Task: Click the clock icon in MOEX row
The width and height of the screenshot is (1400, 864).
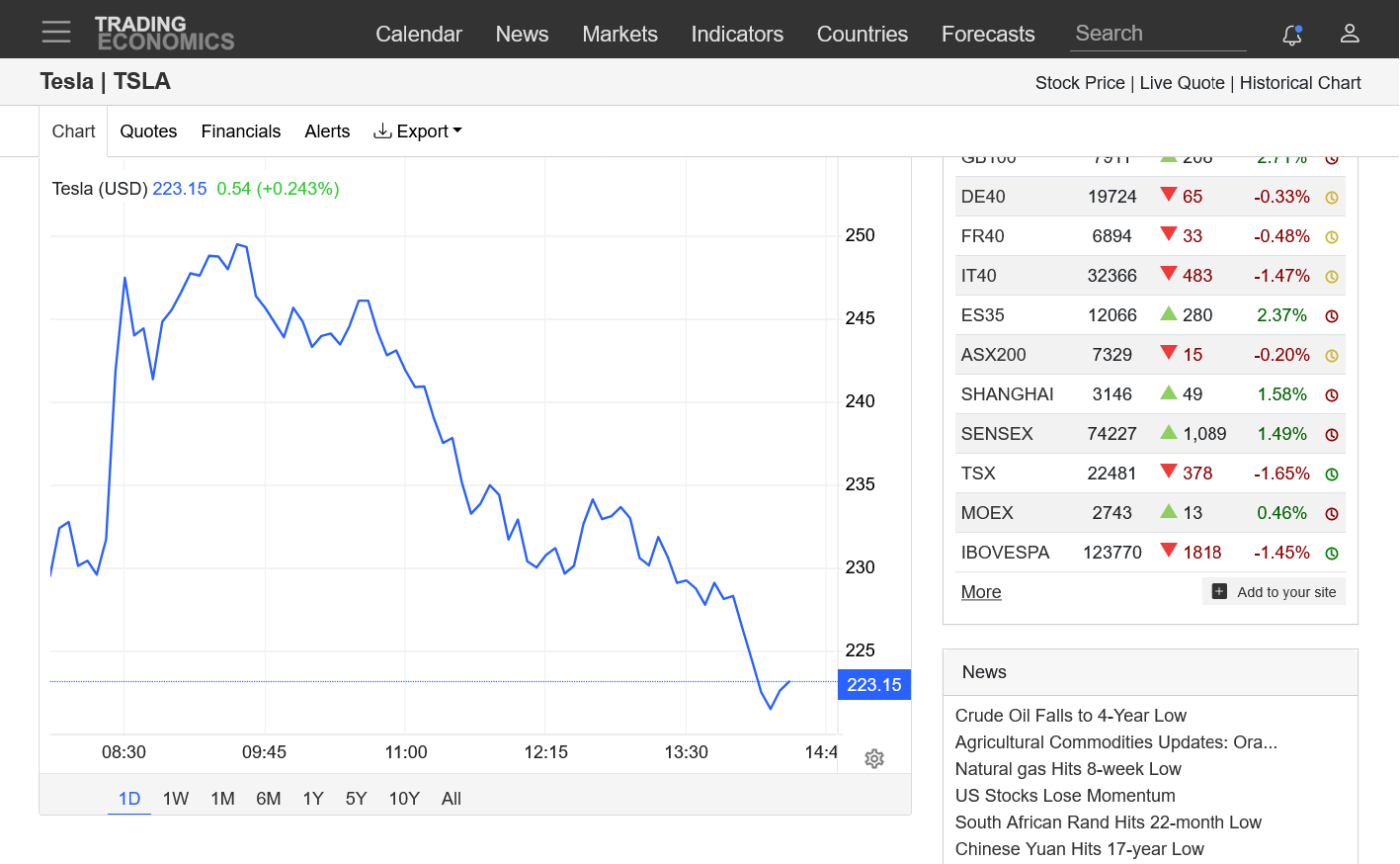Action: point(1332,514)
